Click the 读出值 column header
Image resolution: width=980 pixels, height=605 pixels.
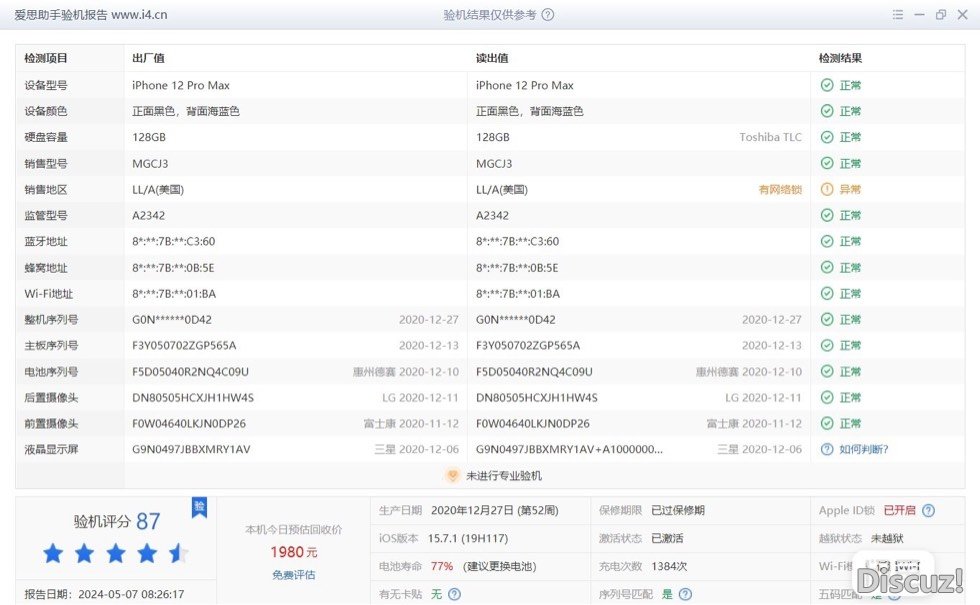pyautogui.click(x=492, y=58)
